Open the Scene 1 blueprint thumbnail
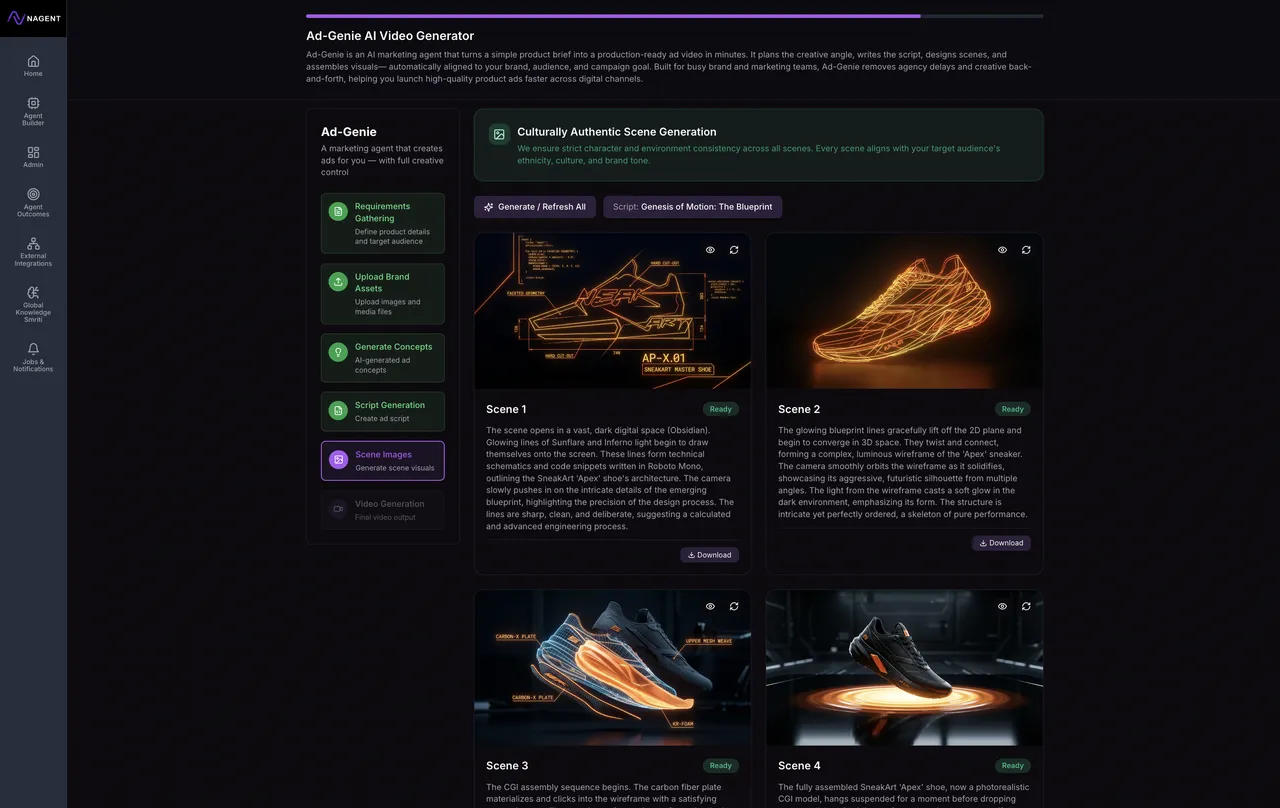The width and height of the screenshot is (1280, 808). tap(612, 311)
